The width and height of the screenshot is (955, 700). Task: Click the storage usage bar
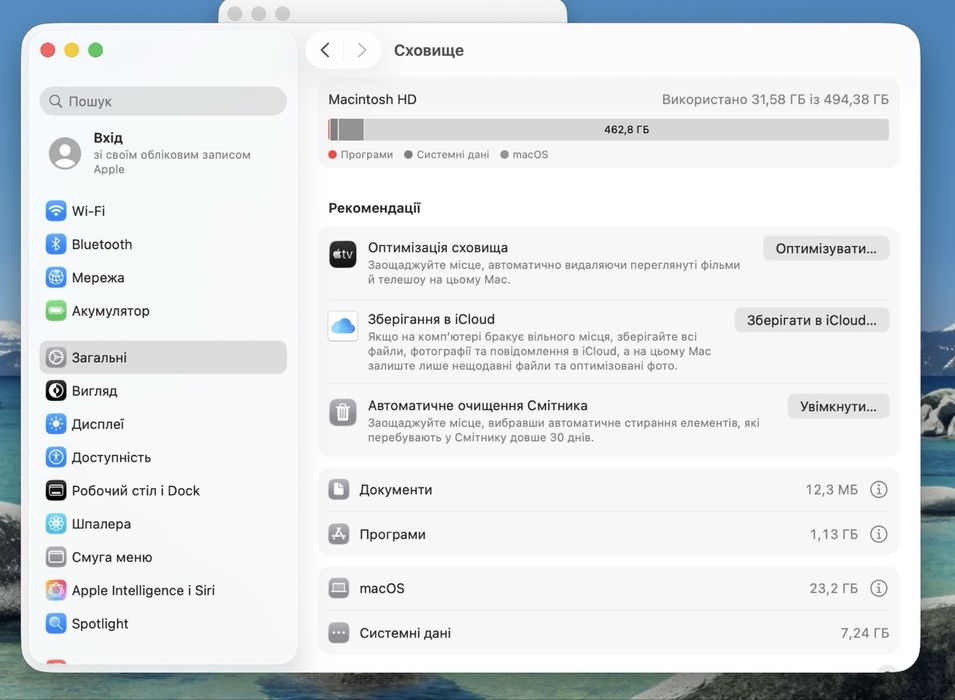pyautogui.click(x=608, y=129)
